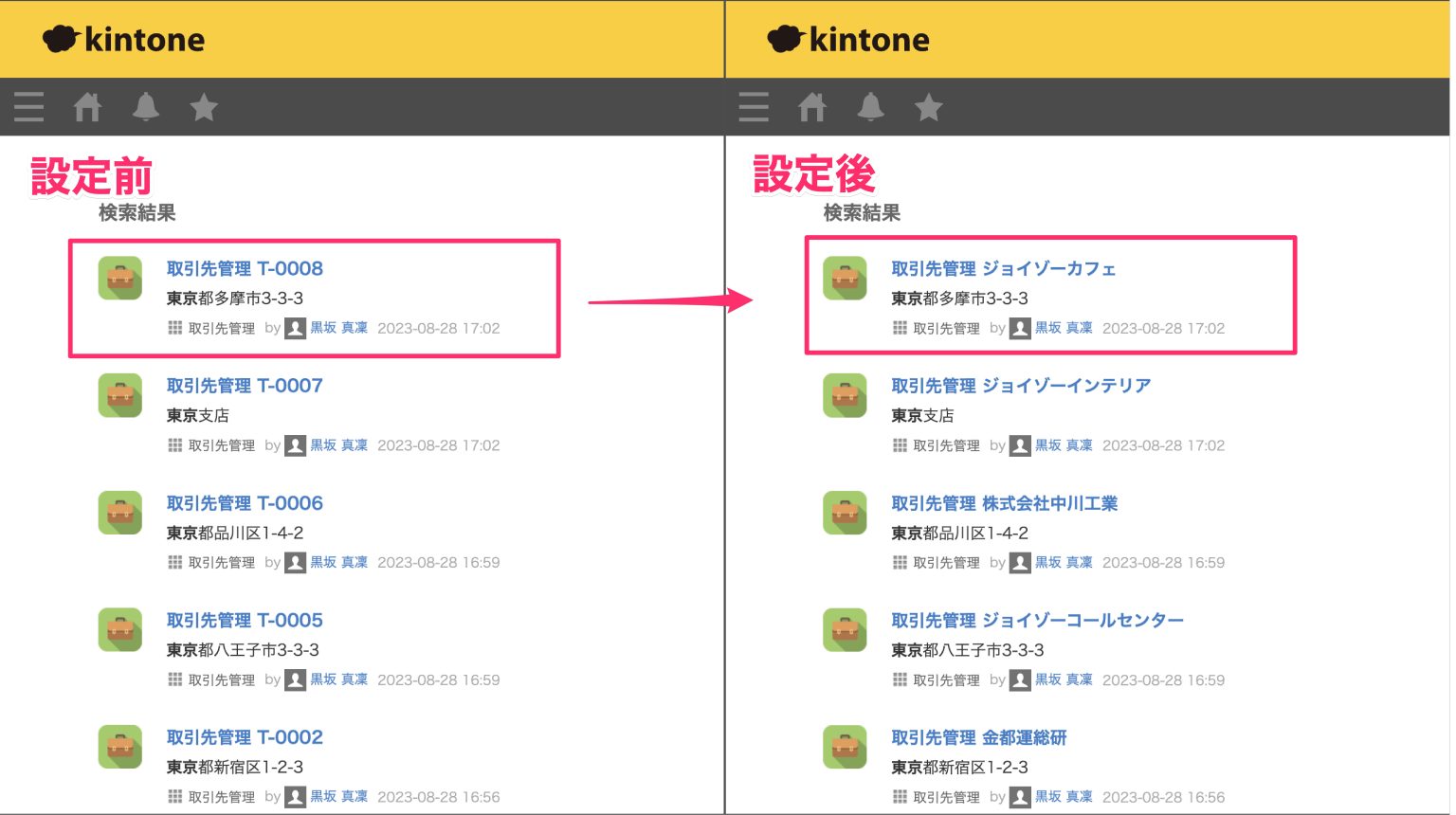Click the 黒坂 真凜 avatar icon on T-0007 row
The height and width of the screenshot is (815, 1456).
tap(295, 444)
